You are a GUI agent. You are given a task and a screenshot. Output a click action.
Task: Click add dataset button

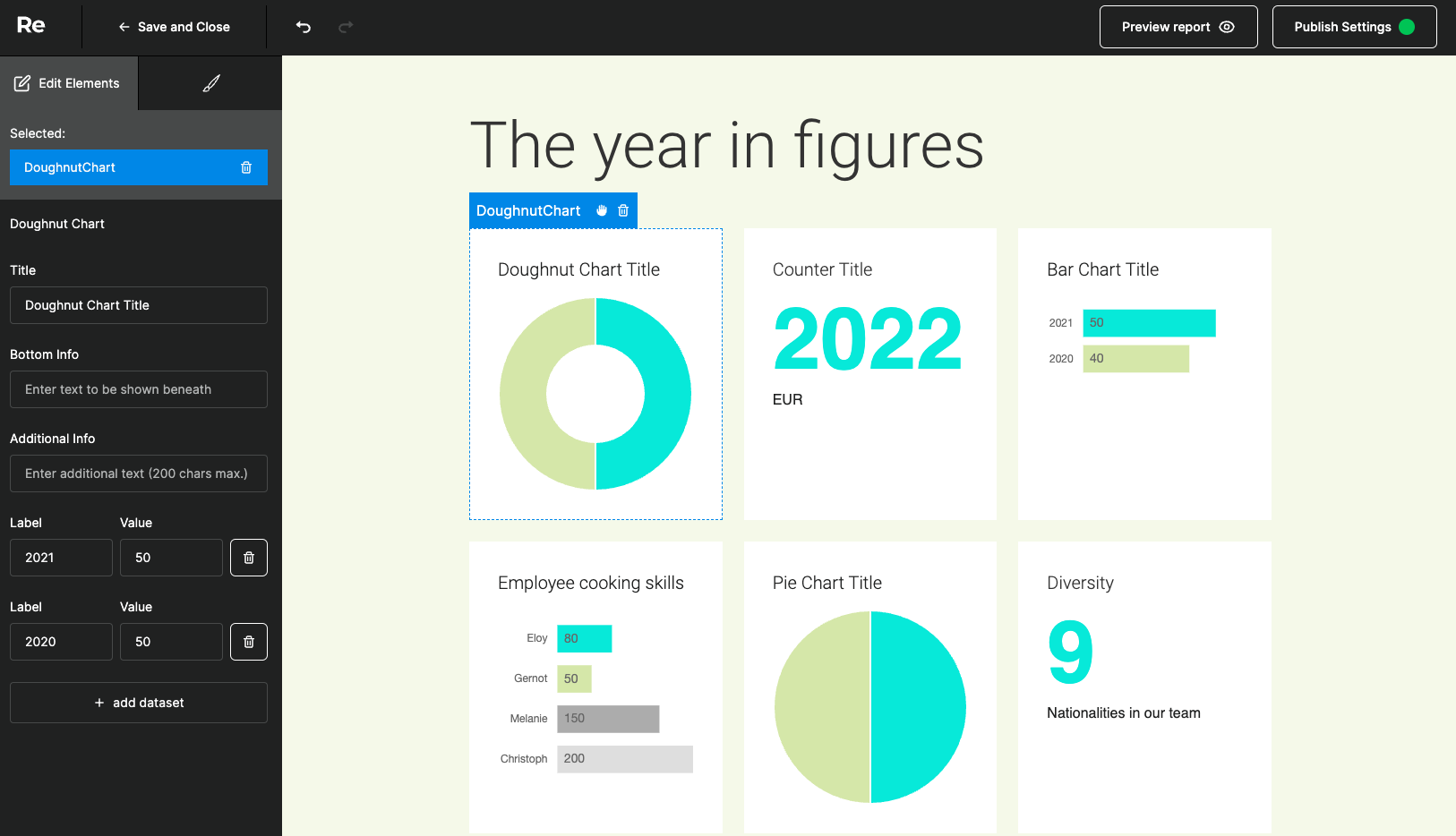(x=139, y=703)
